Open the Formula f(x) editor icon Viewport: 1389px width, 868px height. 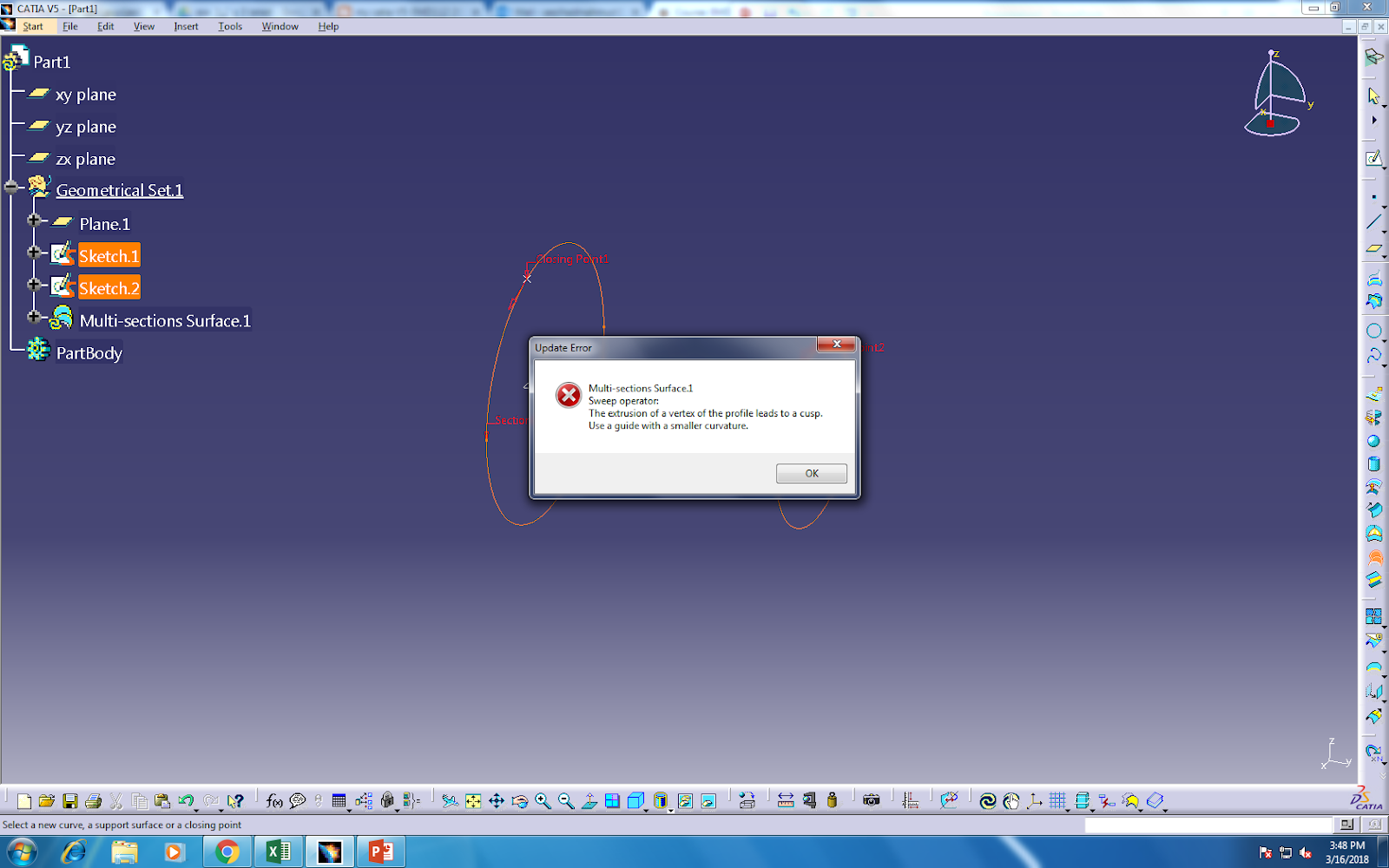coord(274,800)
